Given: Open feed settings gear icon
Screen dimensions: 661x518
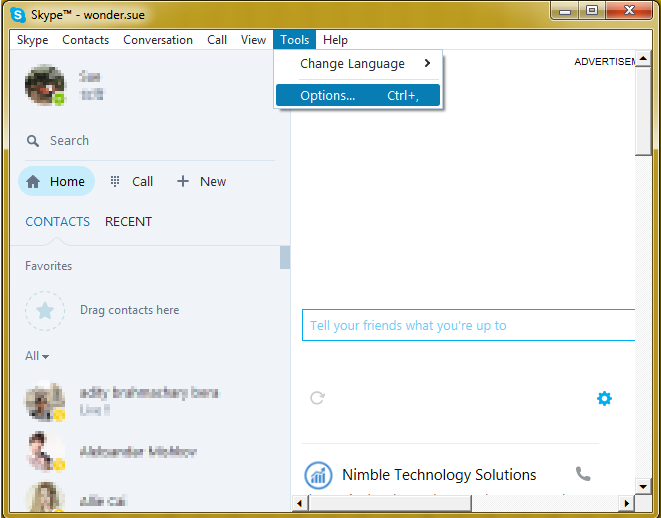Looking at the screenshot, I should [x=604, y=398].
